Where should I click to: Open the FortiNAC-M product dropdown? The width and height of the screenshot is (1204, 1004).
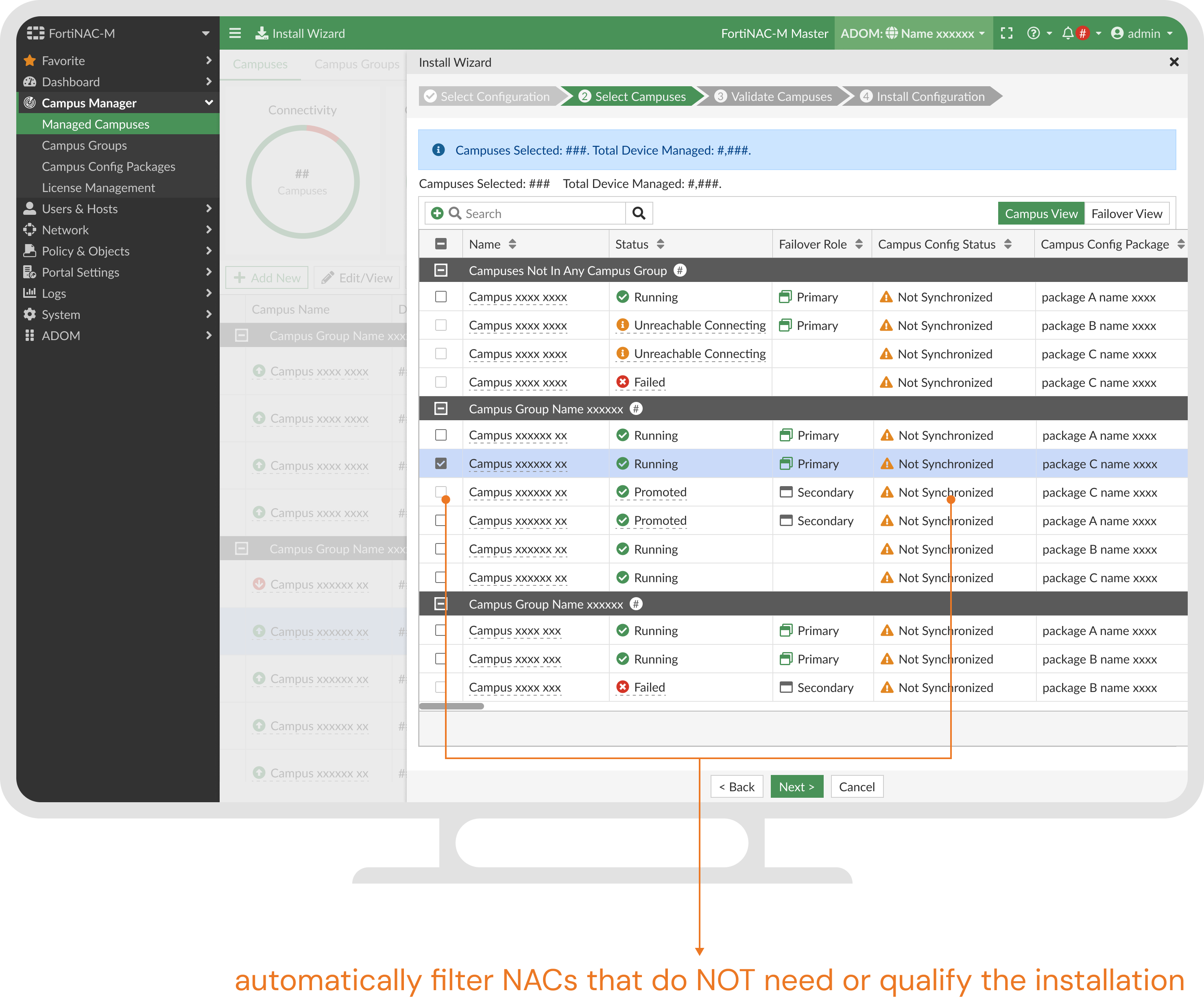pyautogui.click(x=205, y=33)
